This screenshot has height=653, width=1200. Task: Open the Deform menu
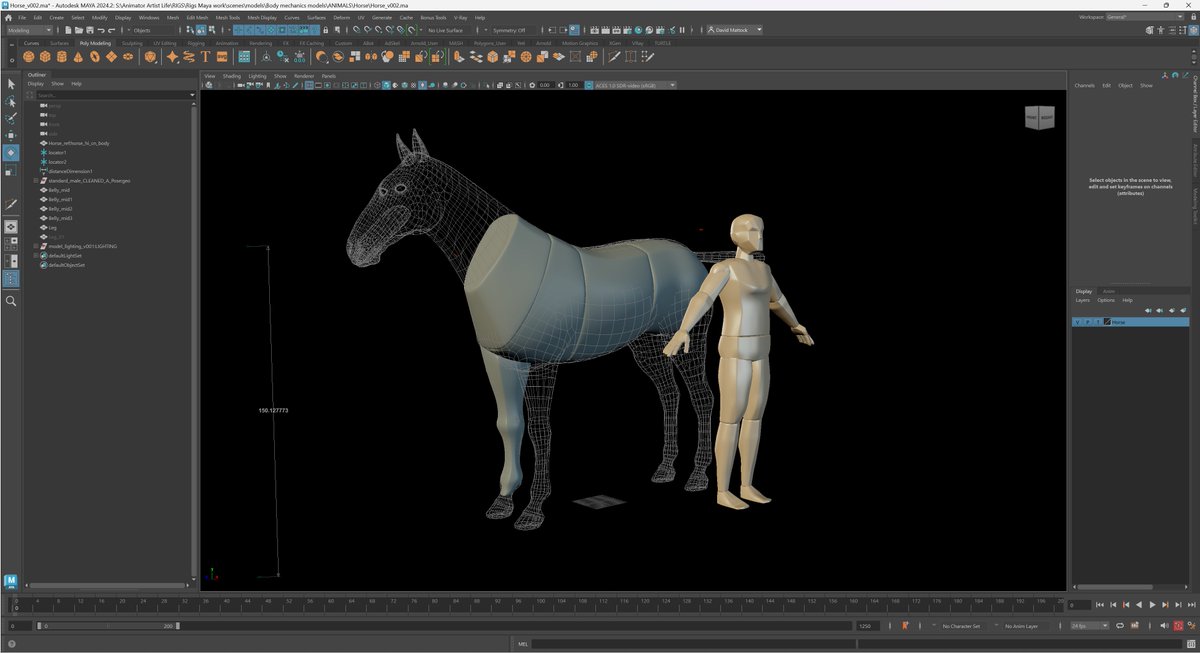click(x=342, y=17)
